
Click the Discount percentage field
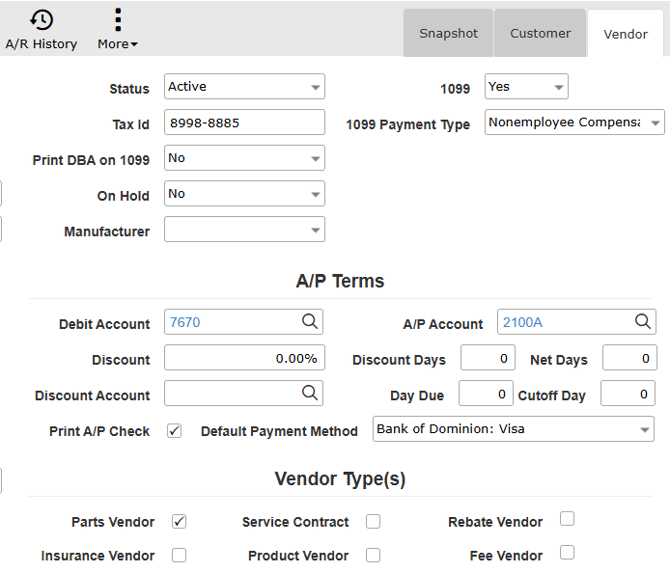click(244, 358)
